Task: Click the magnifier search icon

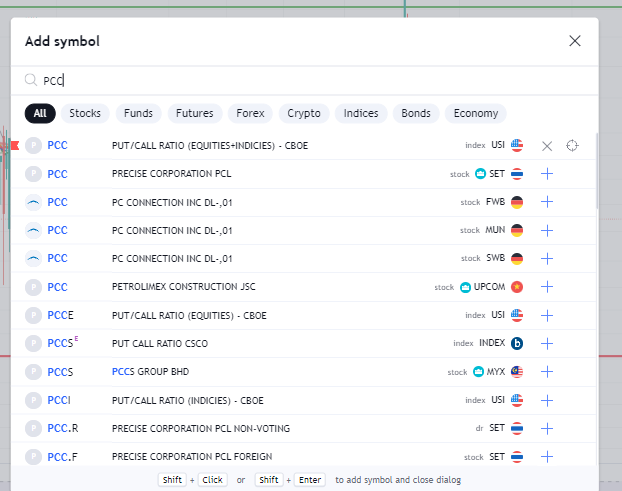Action: coord(31,80)
